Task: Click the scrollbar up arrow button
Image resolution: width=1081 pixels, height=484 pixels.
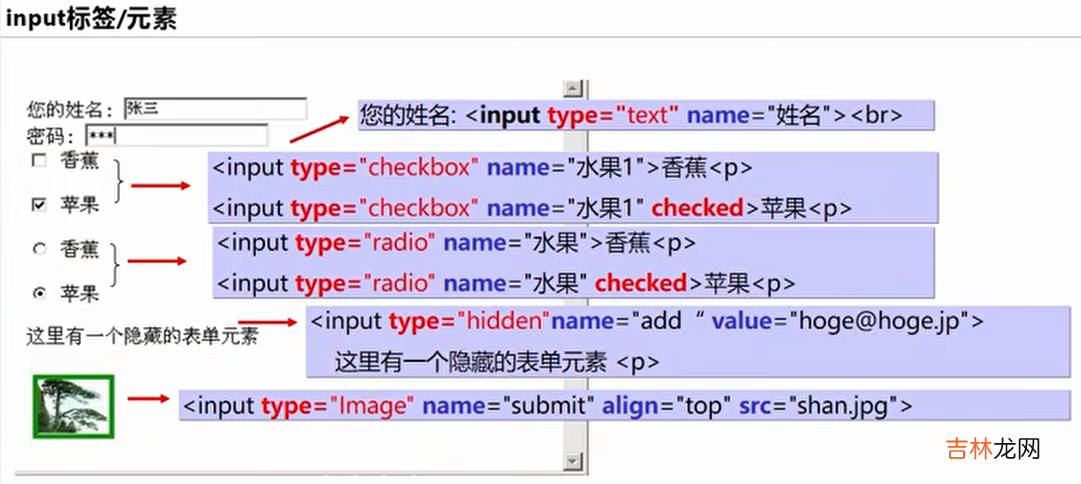Action: point(573,87)
